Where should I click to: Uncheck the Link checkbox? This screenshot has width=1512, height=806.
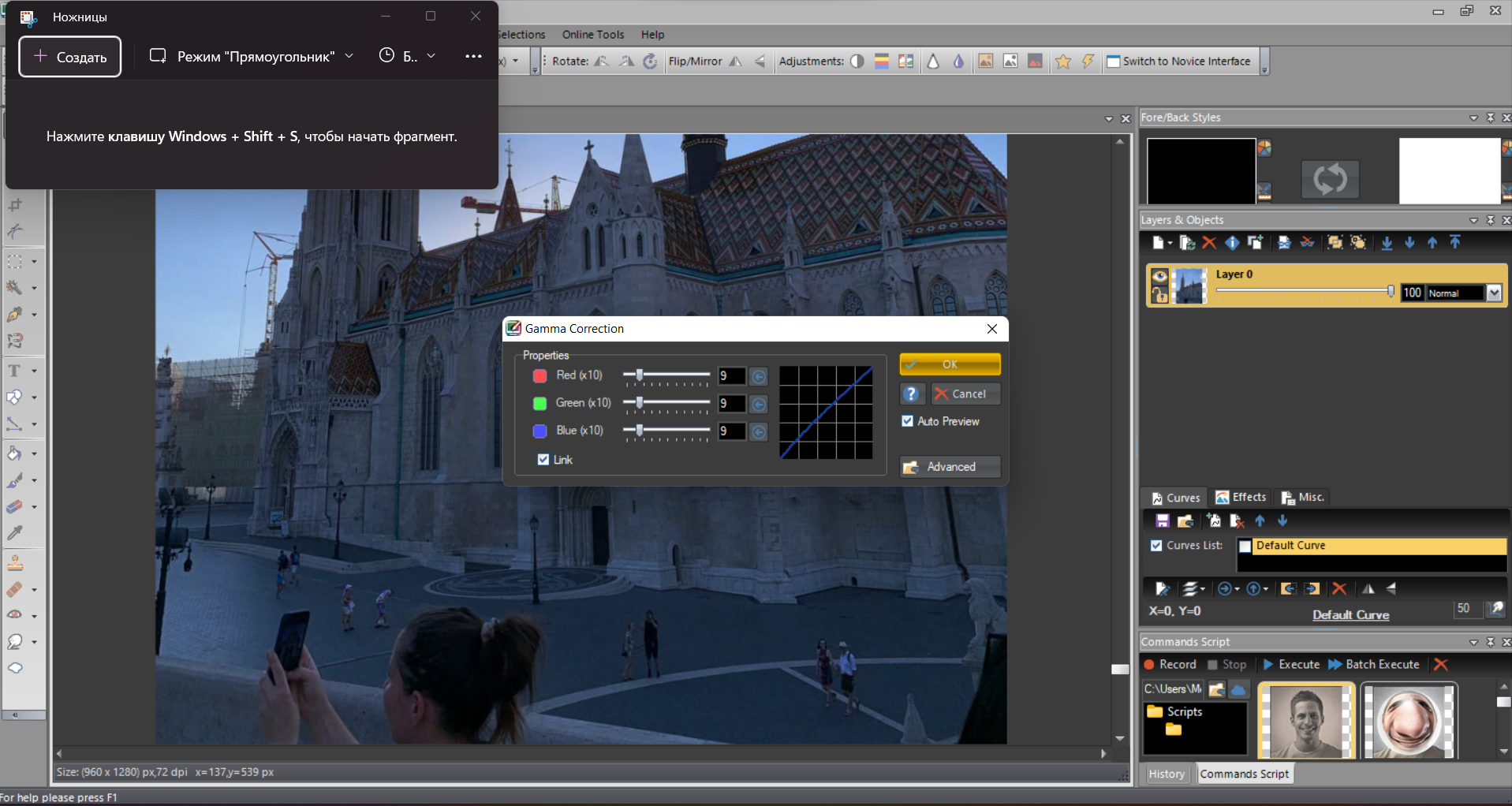pos(543,460)
